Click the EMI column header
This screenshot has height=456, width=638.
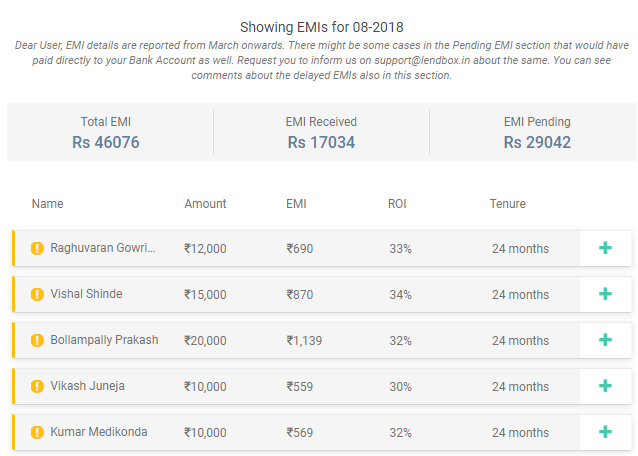tap(296, 204)
